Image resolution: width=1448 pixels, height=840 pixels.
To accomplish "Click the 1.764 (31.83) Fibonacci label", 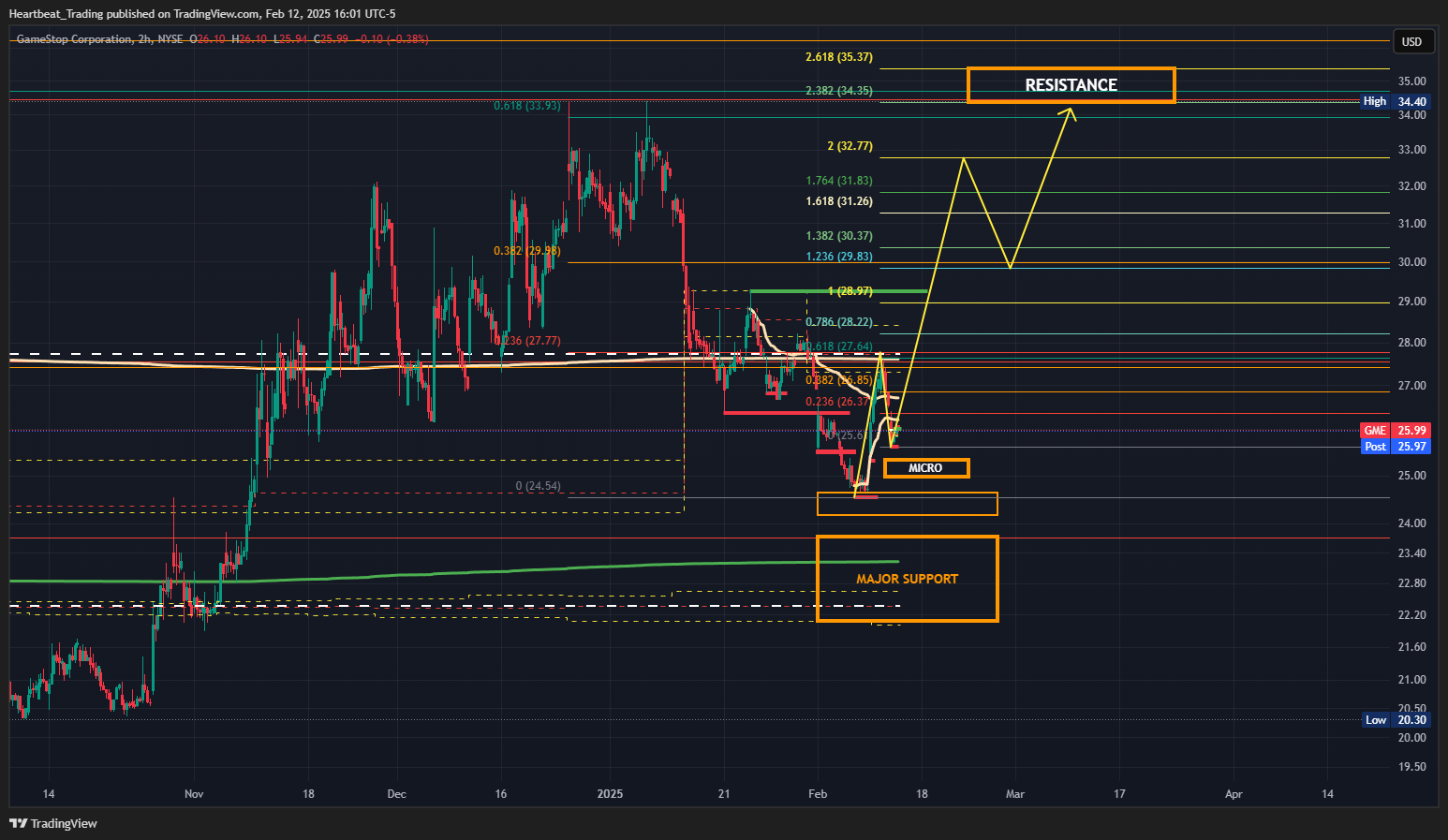I will pos(839,181).
